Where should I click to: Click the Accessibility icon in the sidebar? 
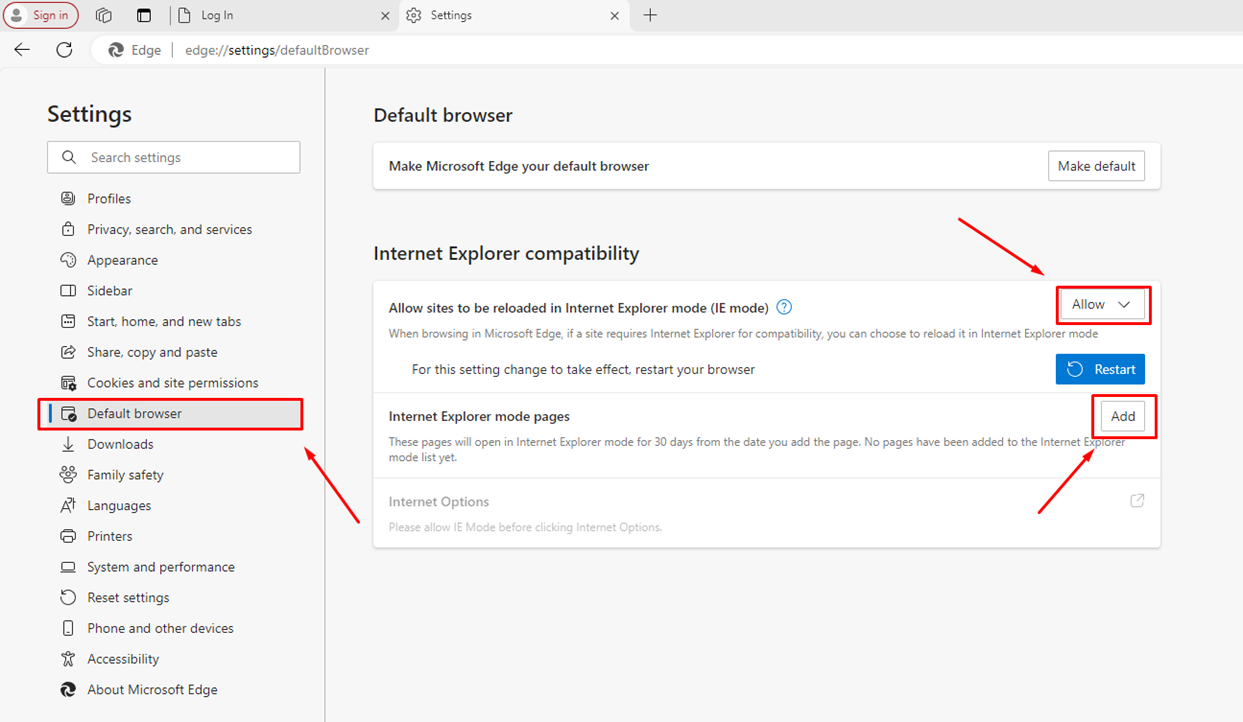(68, 659)
